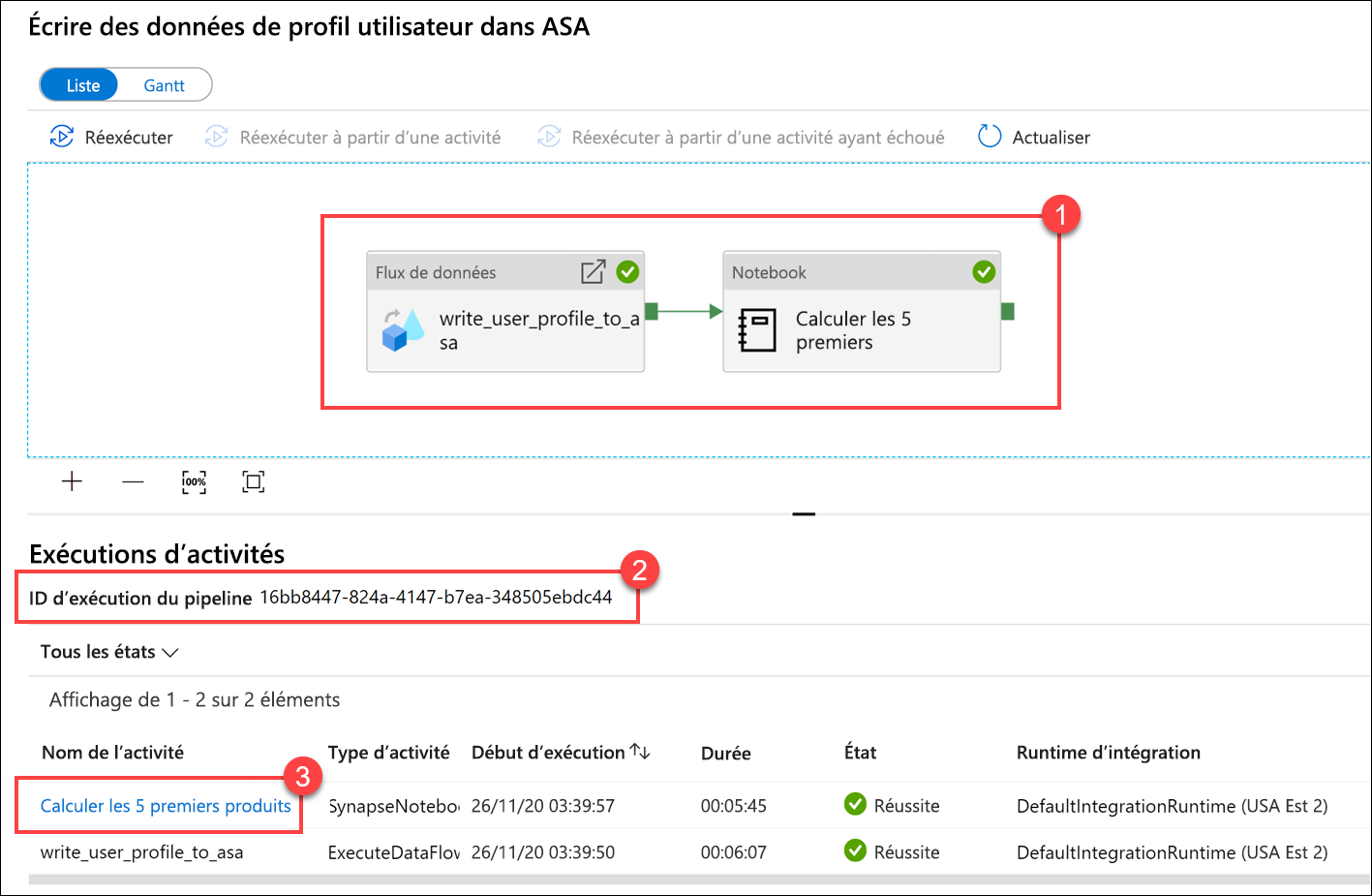
Task: Click duration 00:05:45
Action: click(x=733, y=806)
